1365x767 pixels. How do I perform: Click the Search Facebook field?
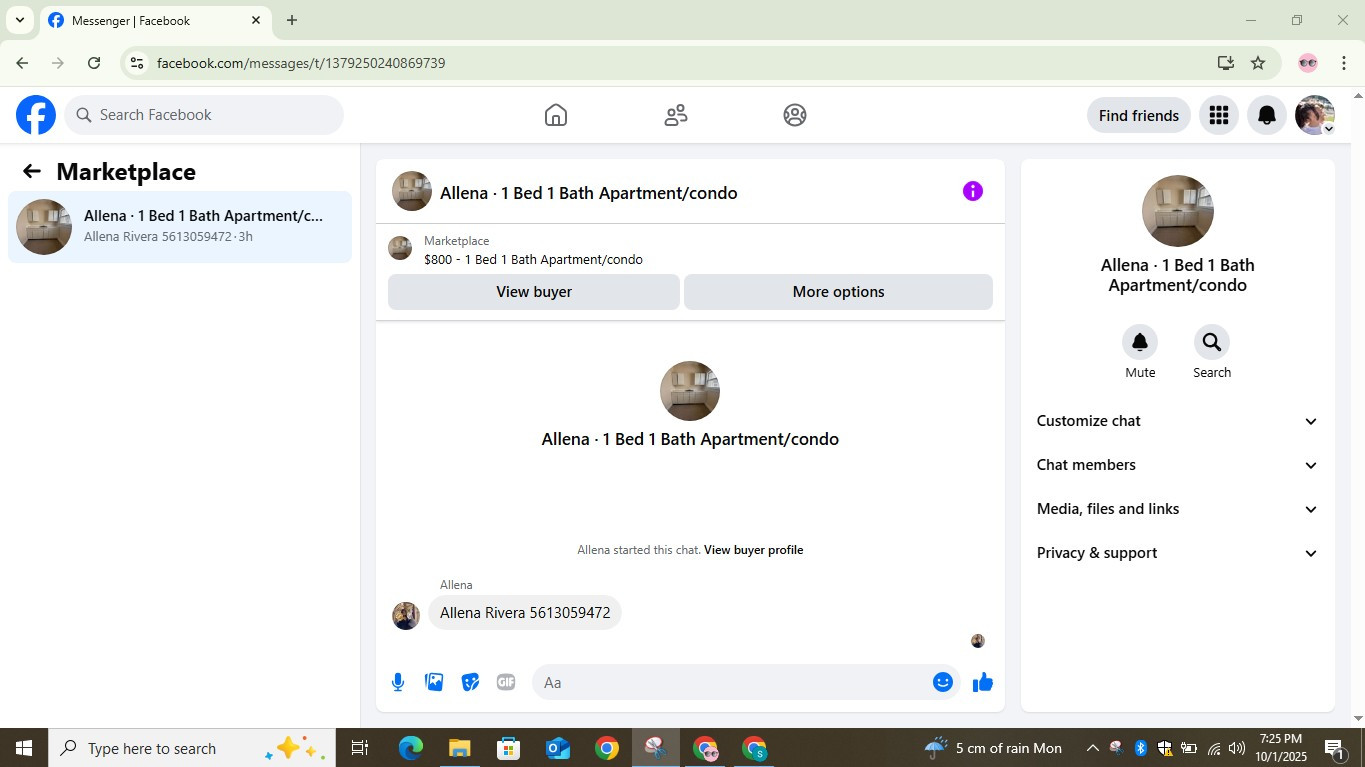(x=204, y=115)
